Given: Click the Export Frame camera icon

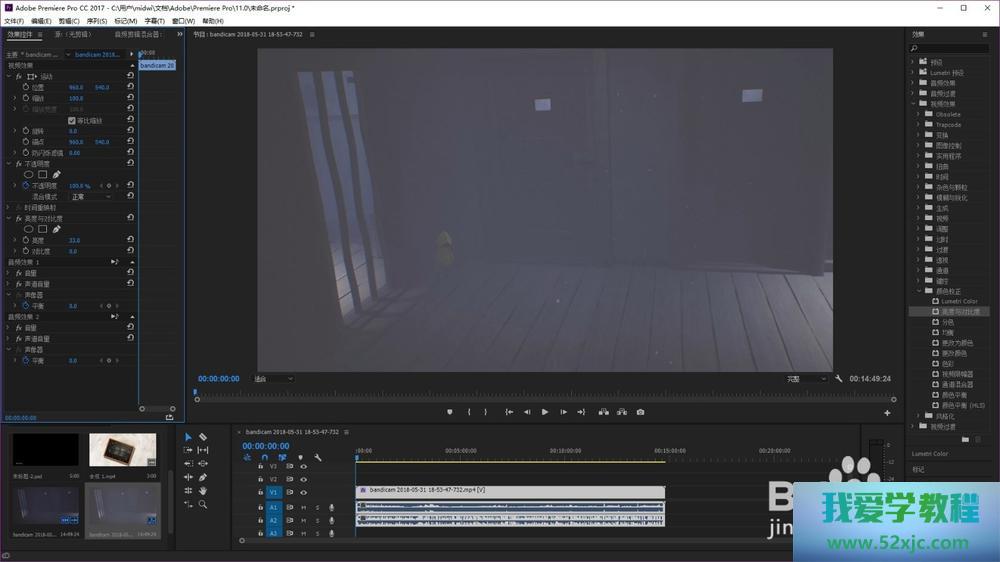Looking at the screenshot, I should point(640,412).
